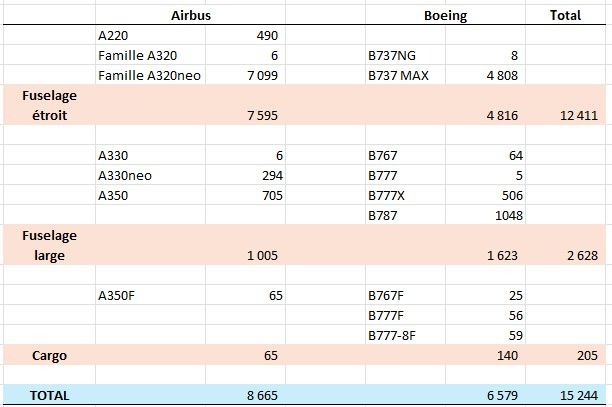Click the Total column header cell

(x=569, y=16)
